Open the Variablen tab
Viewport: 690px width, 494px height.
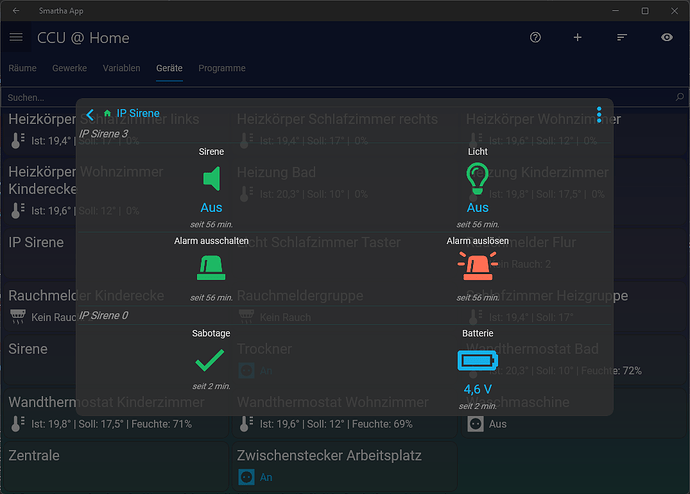click(x=121, y=68)
